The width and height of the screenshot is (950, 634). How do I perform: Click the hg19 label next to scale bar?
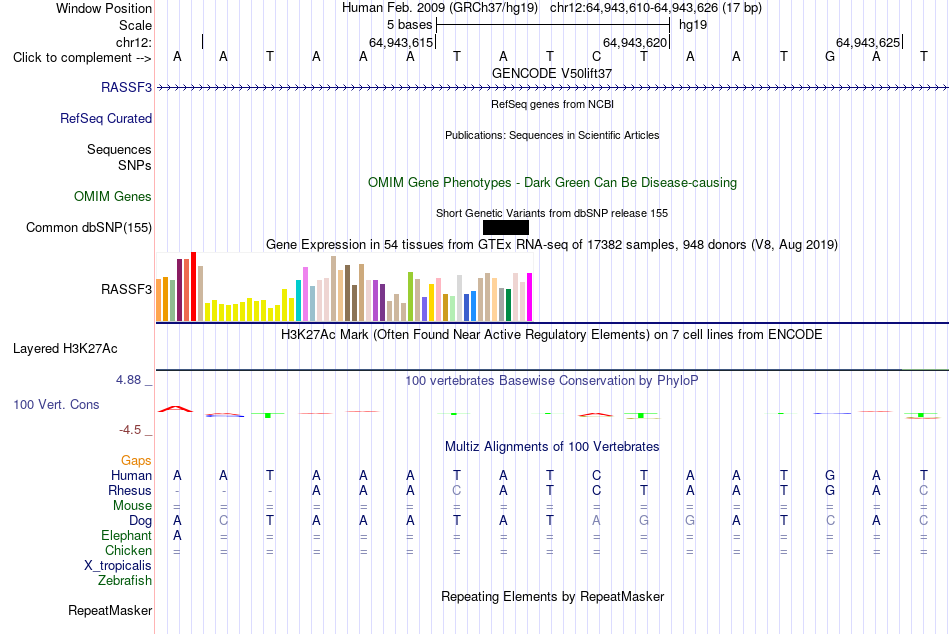pyautogui.click(x=693, y=25)
